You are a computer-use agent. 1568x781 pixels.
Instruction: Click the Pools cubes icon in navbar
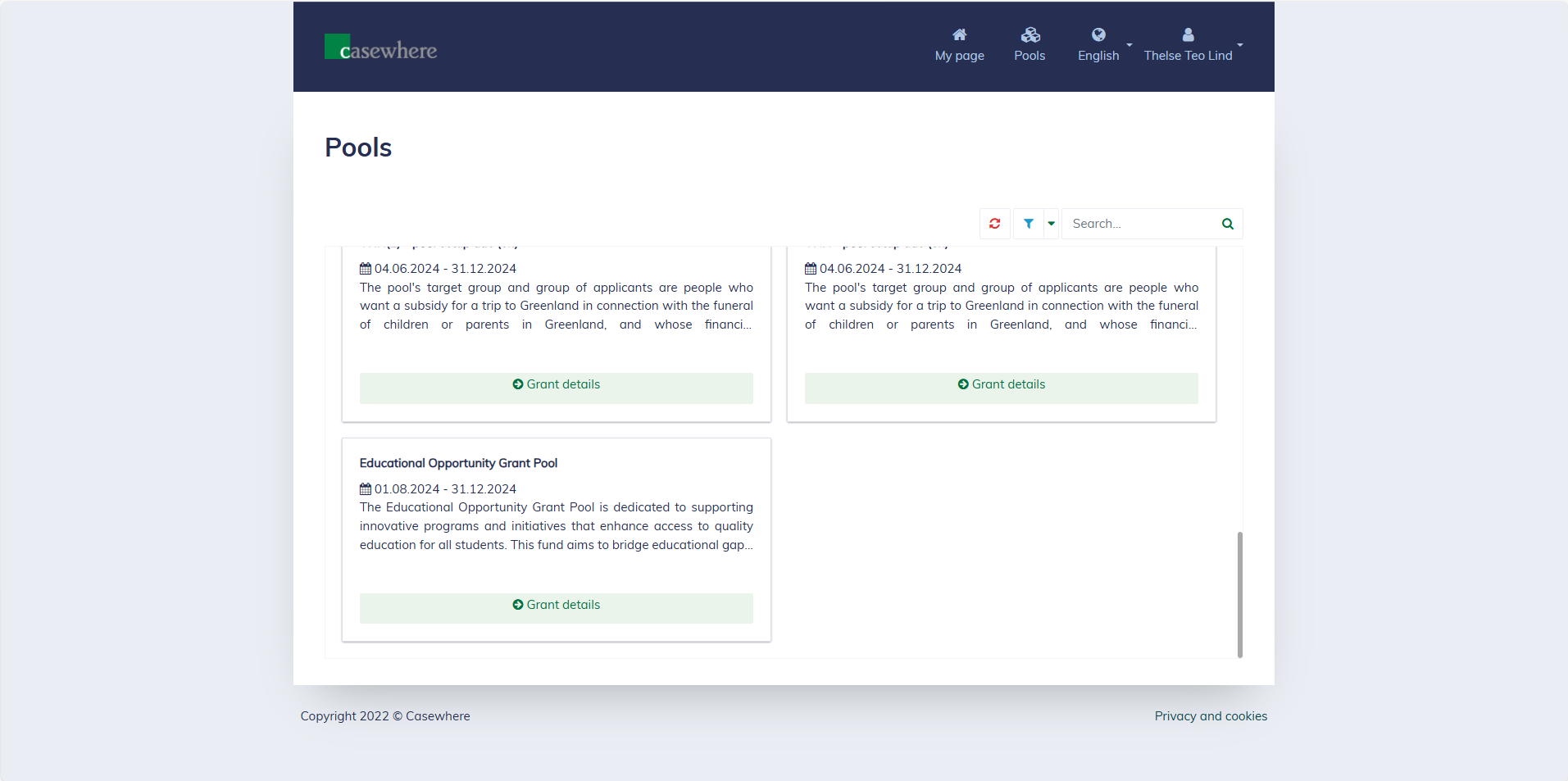1029,34
